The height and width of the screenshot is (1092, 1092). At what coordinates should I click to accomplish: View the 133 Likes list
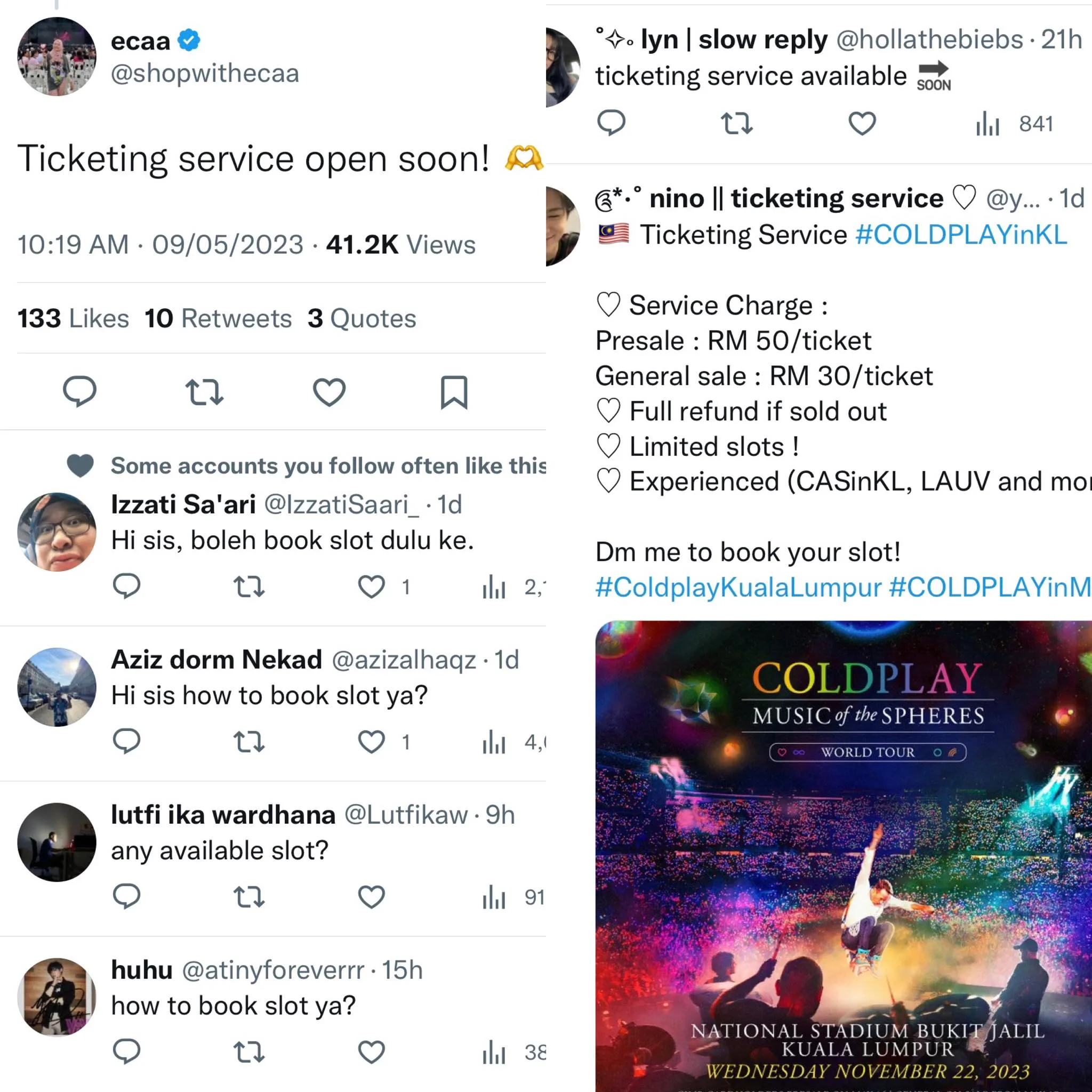pyautogui.click(x=73, y=318)
